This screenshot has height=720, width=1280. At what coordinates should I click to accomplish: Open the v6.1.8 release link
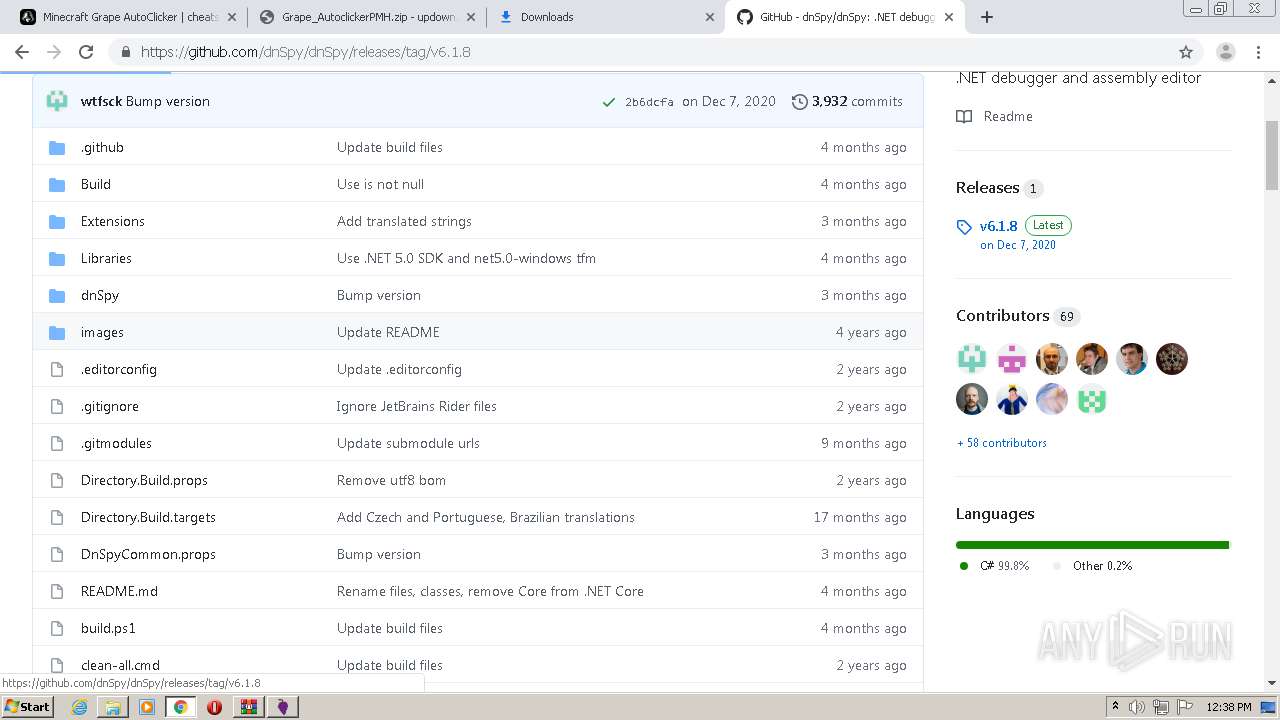click(x=998, y=226)
